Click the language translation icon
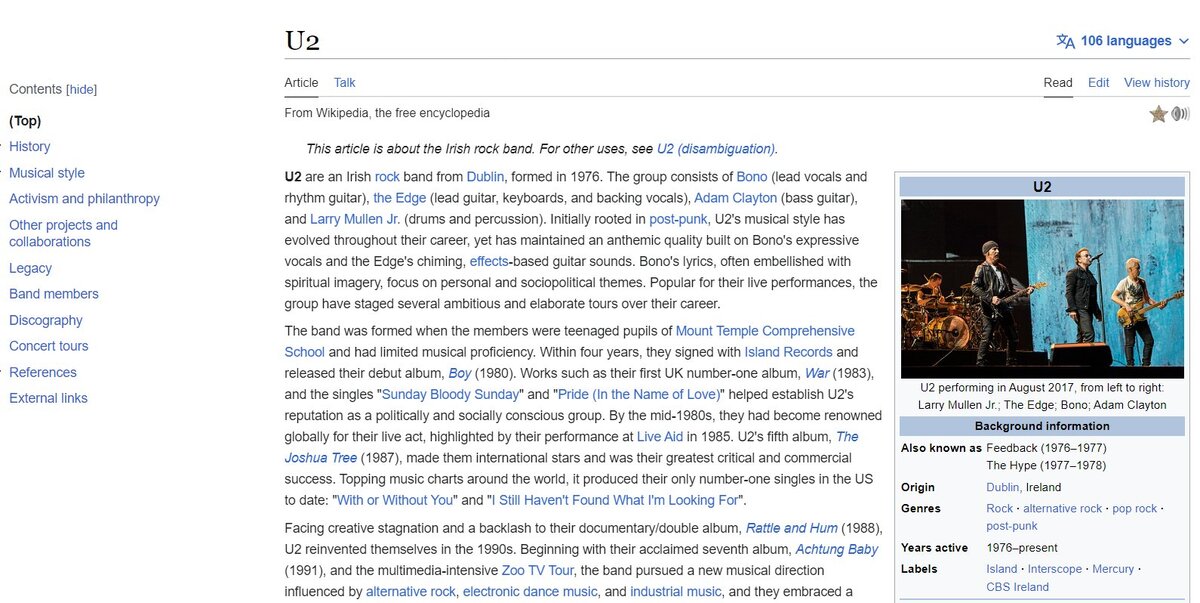Viewport: 1200px width, 603px height. pos(1066,41)
